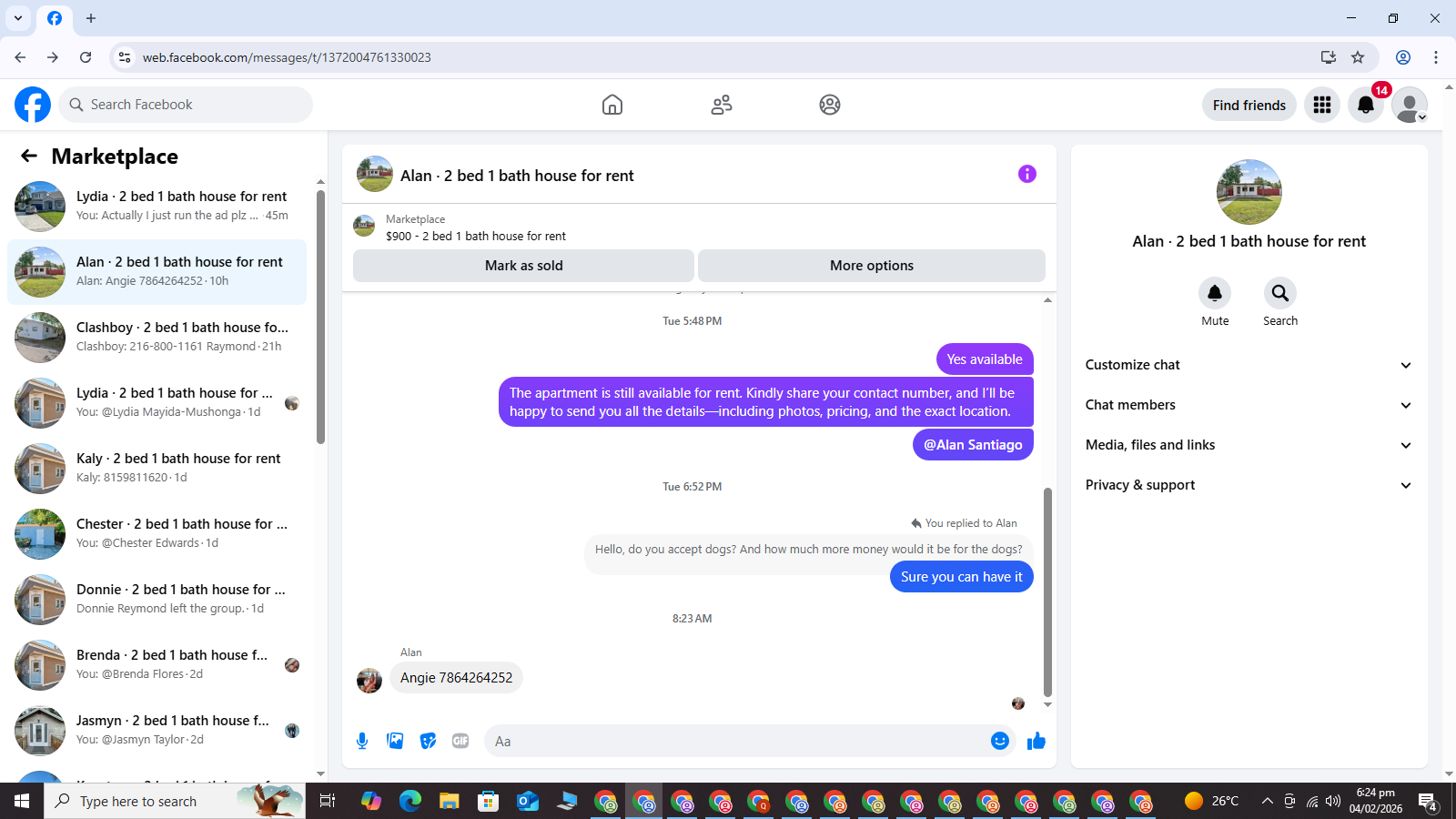Mute the conversation with the bell icon
1456x819 pixels.
[1215, 293]
